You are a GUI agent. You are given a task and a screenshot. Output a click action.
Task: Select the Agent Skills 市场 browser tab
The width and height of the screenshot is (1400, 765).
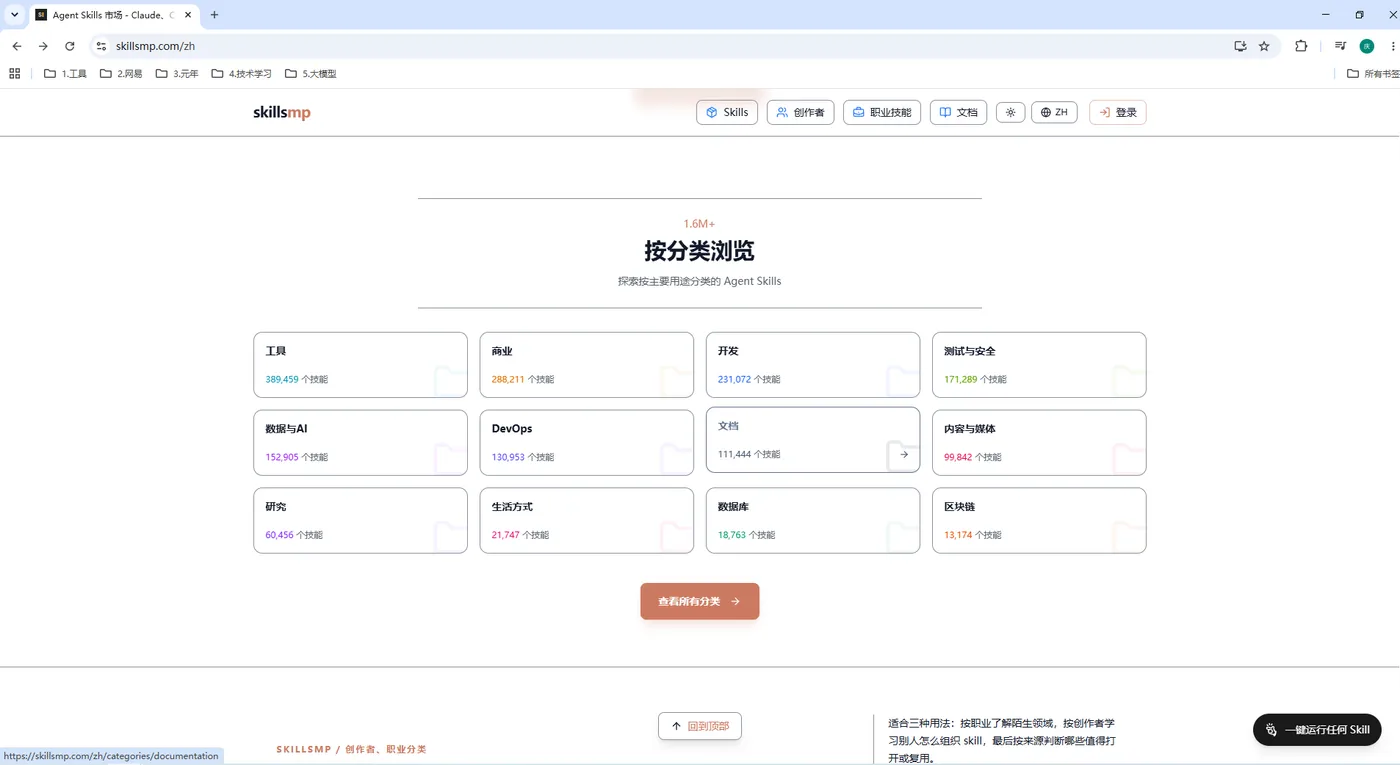coord(113,15)
